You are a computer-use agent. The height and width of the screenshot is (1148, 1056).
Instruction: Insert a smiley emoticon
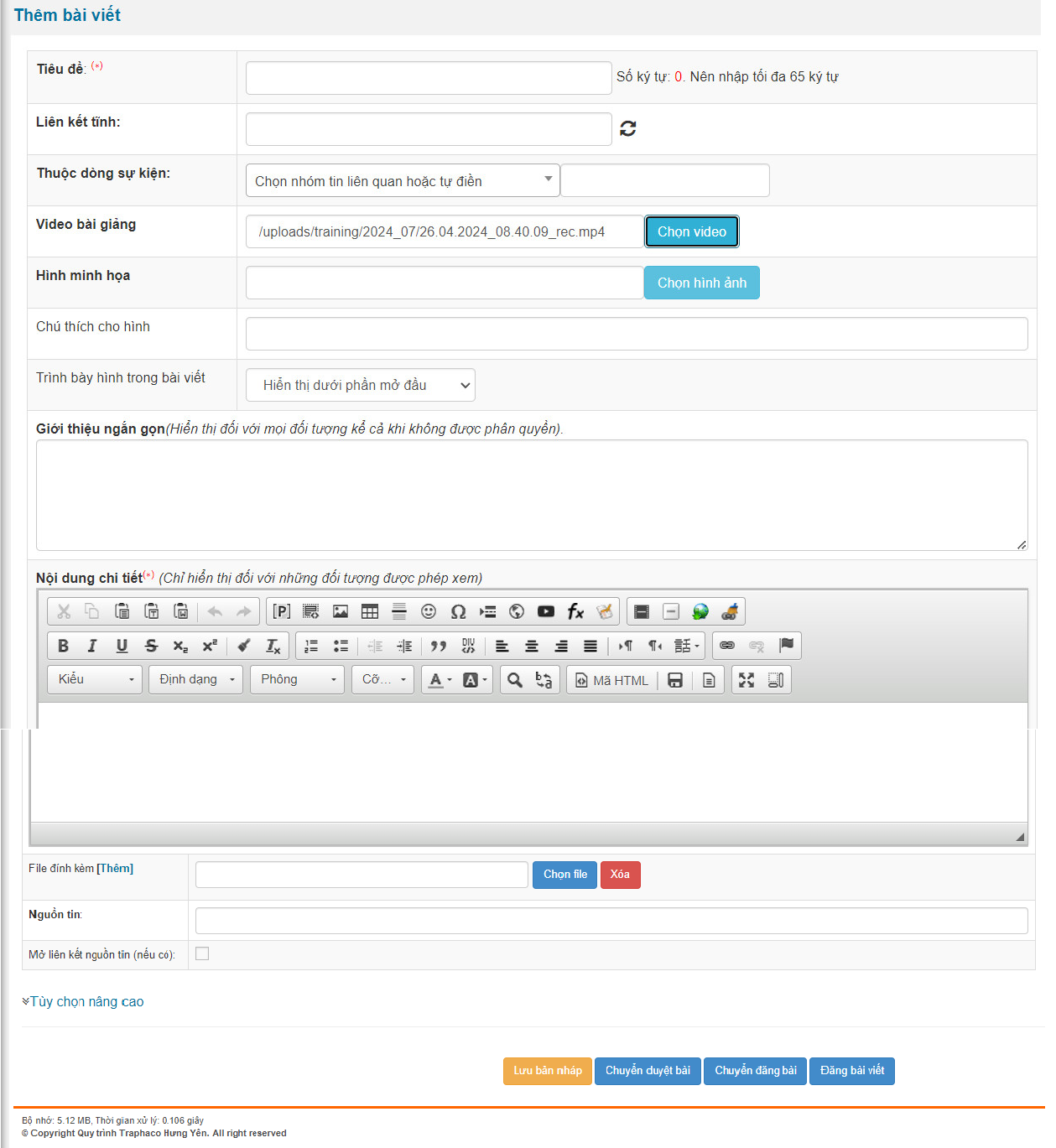tap(429, 611)
